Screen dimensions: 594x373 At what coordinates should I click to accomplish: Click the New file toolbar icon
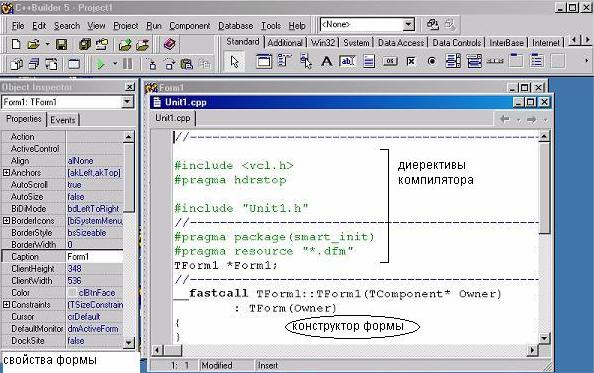(16, 44)
